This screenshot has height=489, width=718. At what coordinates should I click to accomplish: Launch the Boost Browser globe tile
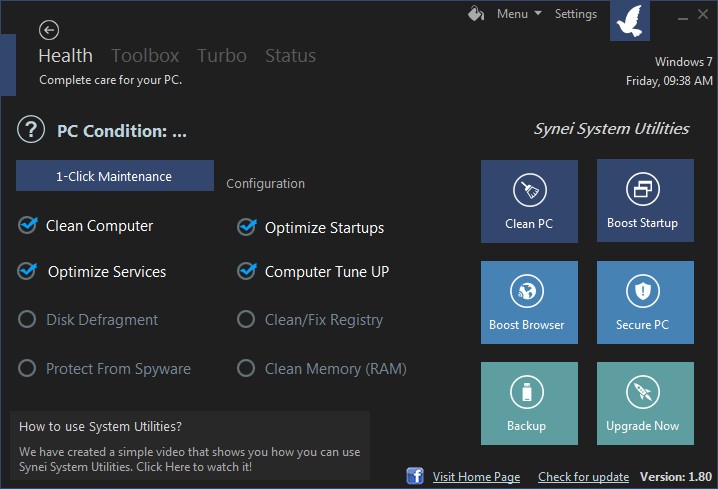[x=529, y=302]
